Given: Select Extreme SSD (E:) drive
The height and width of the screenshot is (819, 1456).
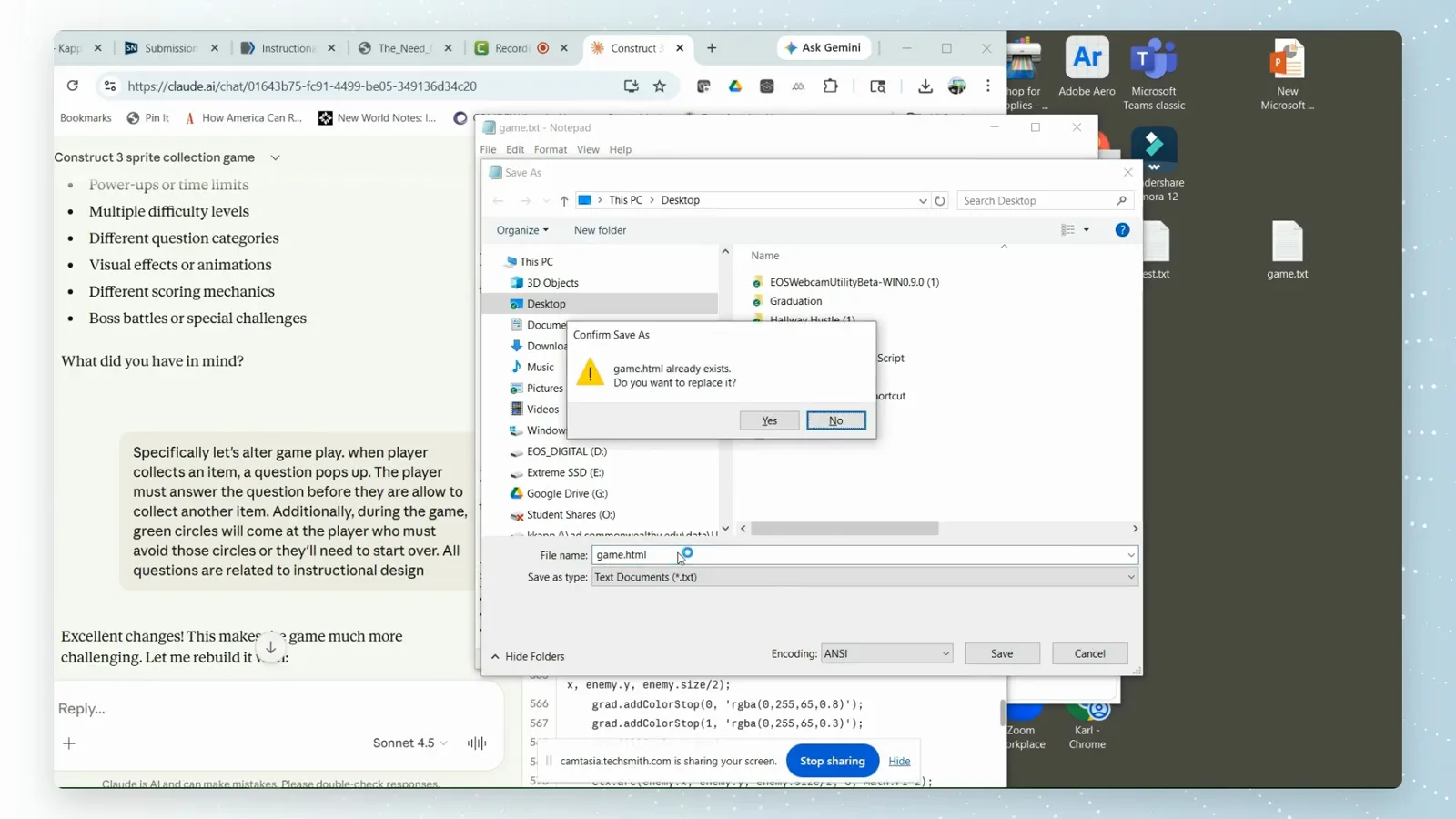Looking at the screenshot, I should 565,472.
